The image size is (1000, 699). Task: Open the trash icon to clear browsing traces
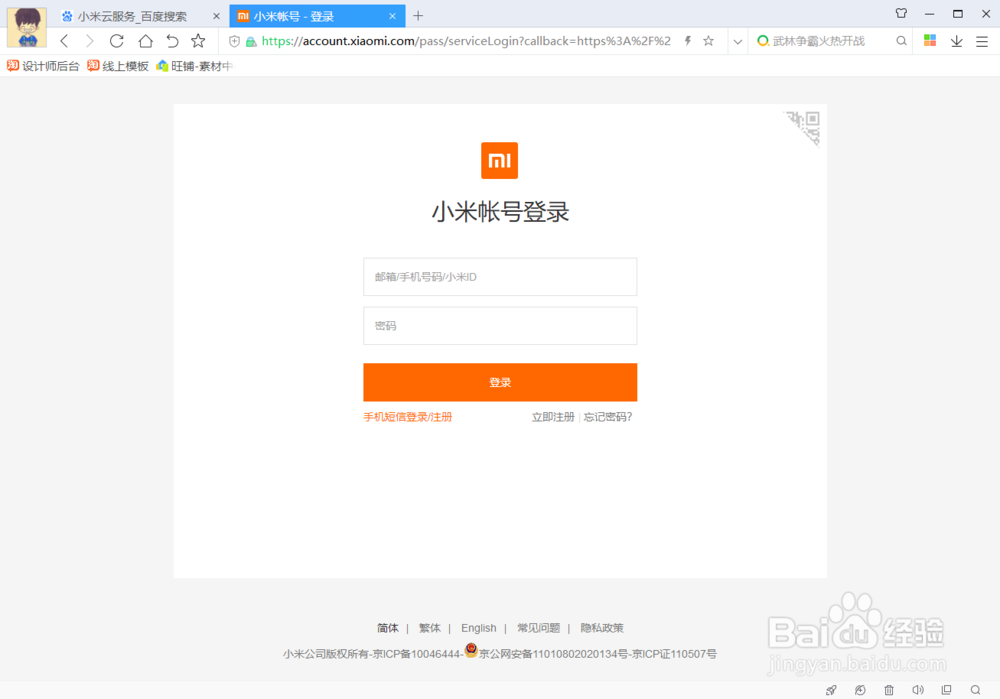click(x=889, y=690)
